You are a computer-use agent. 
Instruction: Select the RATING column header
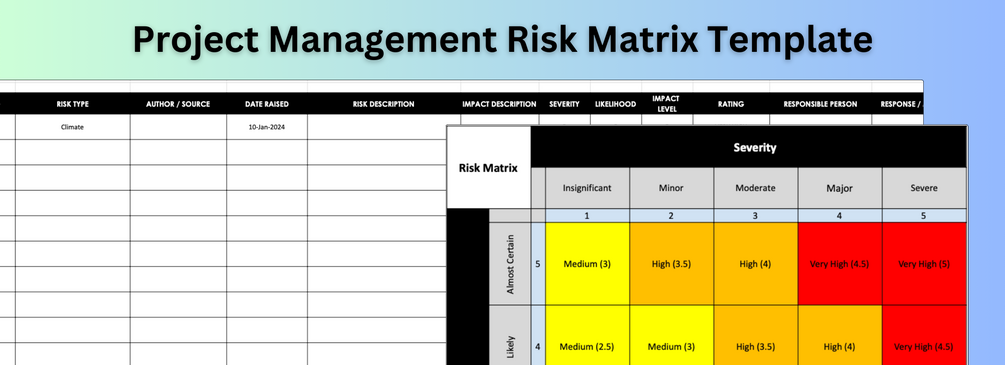click(731, 104)
